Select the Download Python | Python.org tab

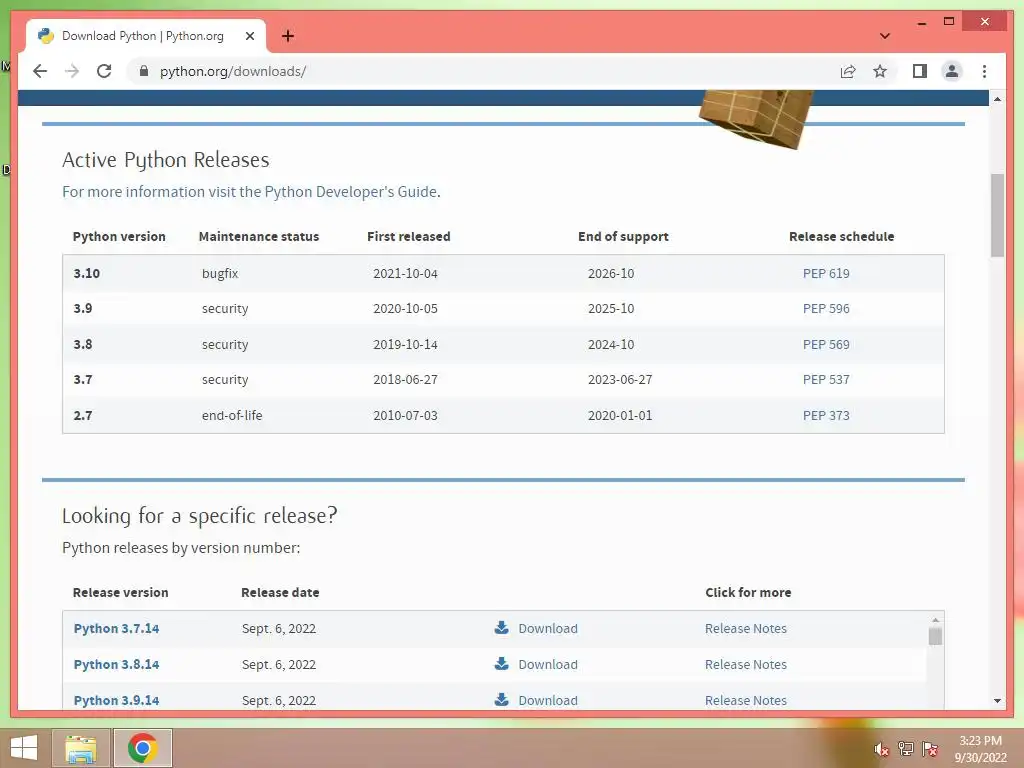146,36
